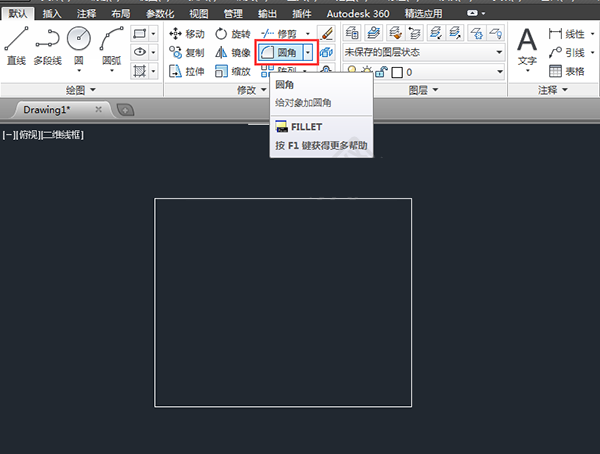Screen dimensions: 600x454
Task: Click the new drawing tab button
Action: [125, 110]
